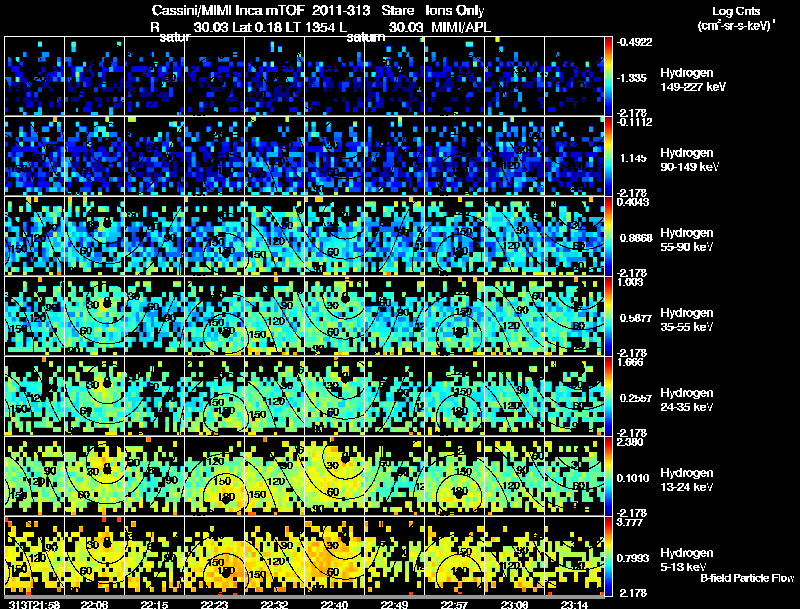
Task: Open the 149-227 keV panel at 313T21:58
Action: 35,75
